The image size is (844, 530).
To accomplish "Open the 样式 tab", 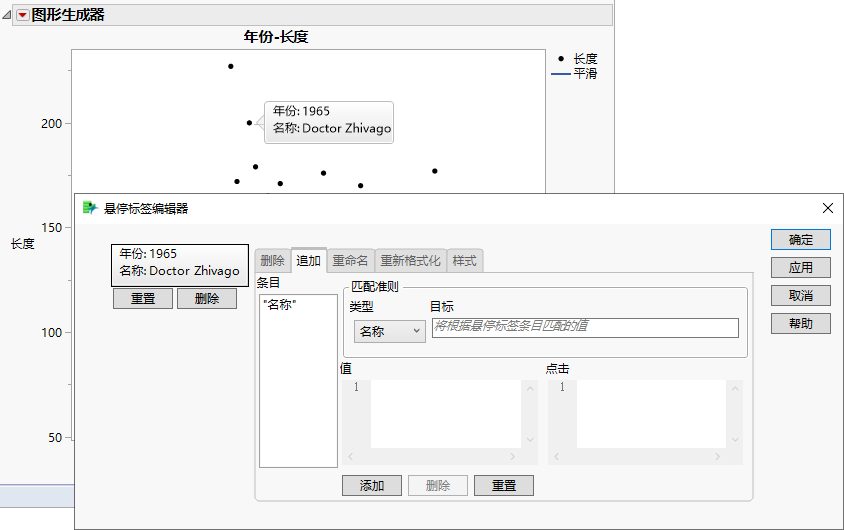I will pos(465,261).
